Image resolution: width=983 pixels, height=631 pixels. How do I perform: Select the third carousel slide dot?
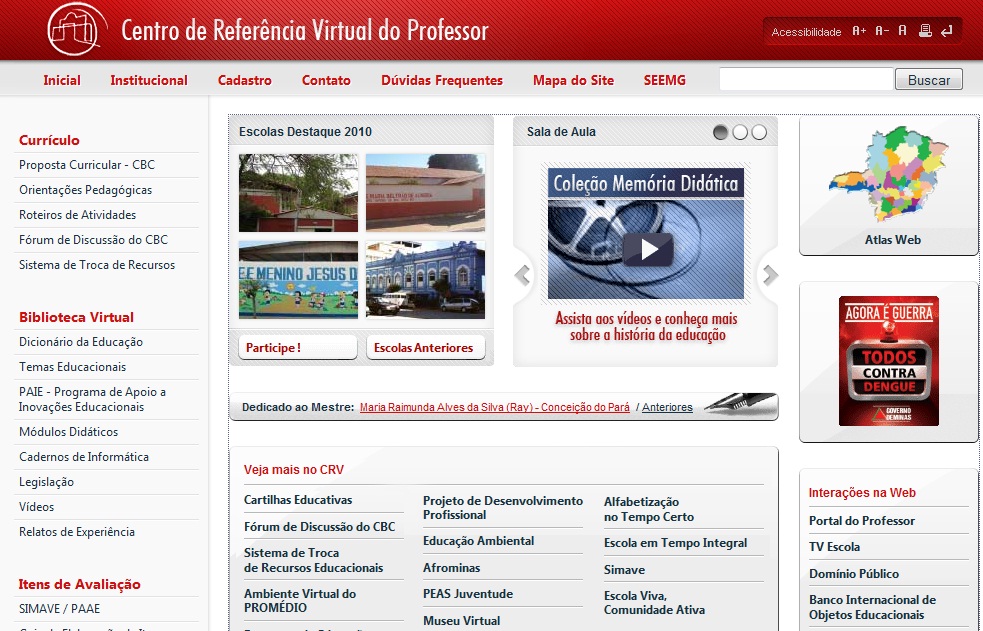point(760,131)
